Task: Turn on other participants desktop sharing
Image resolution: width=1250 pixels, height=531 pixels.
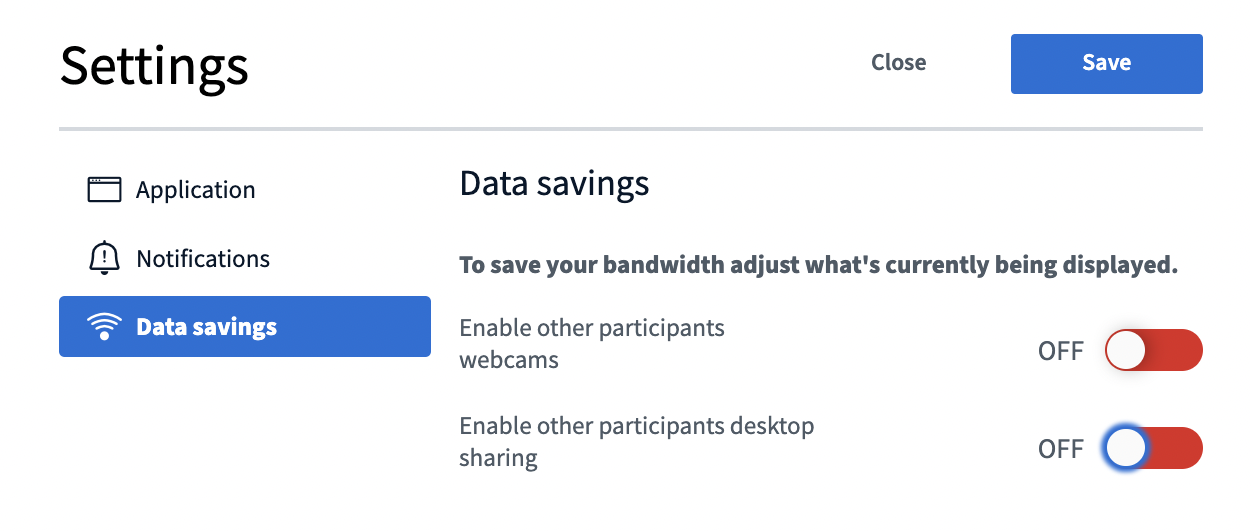Action: [x=1153, y=448]
